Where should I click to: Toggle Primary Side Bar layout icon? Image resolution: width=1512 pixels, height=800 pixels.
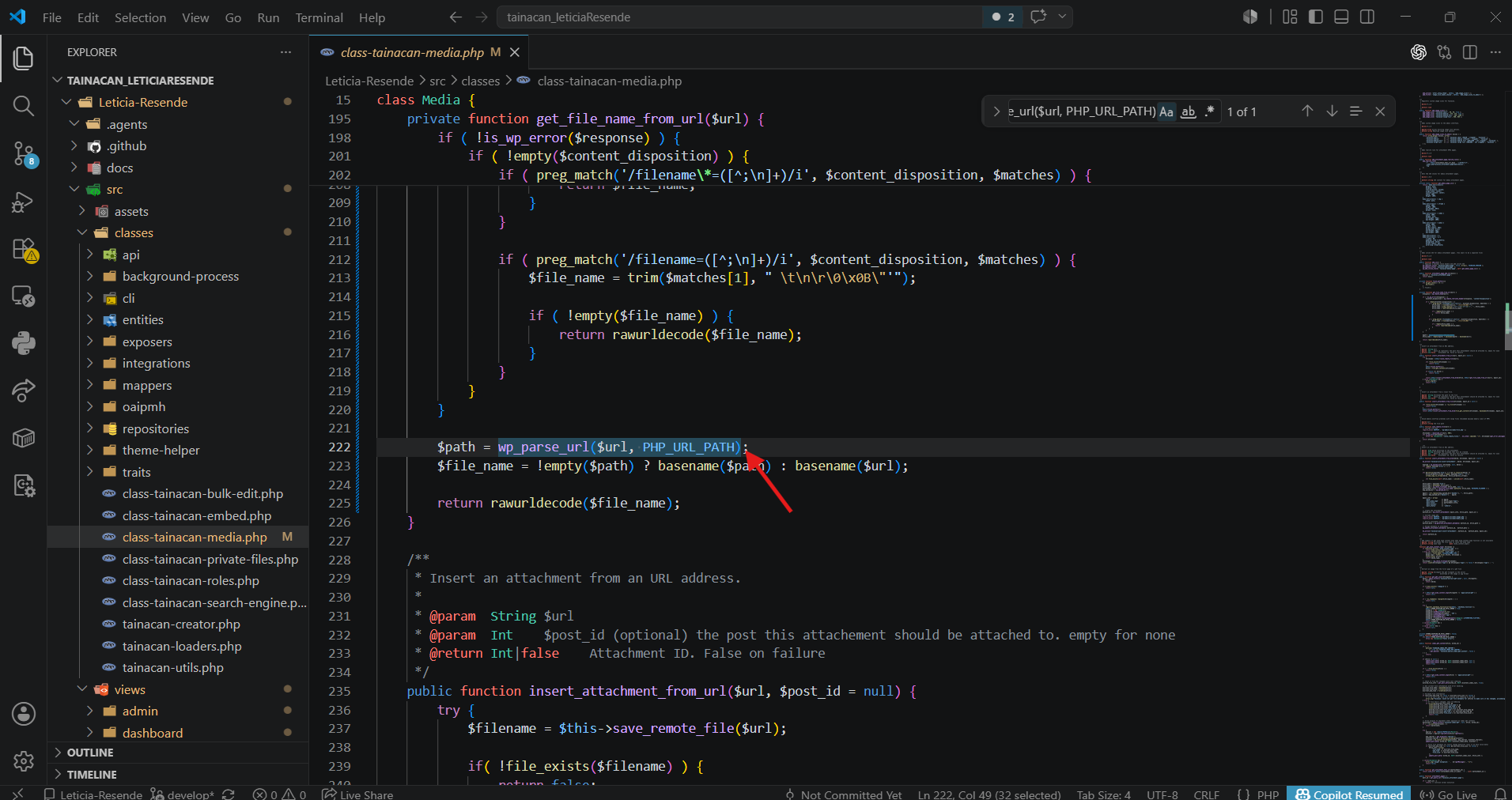click(1316, 17)
